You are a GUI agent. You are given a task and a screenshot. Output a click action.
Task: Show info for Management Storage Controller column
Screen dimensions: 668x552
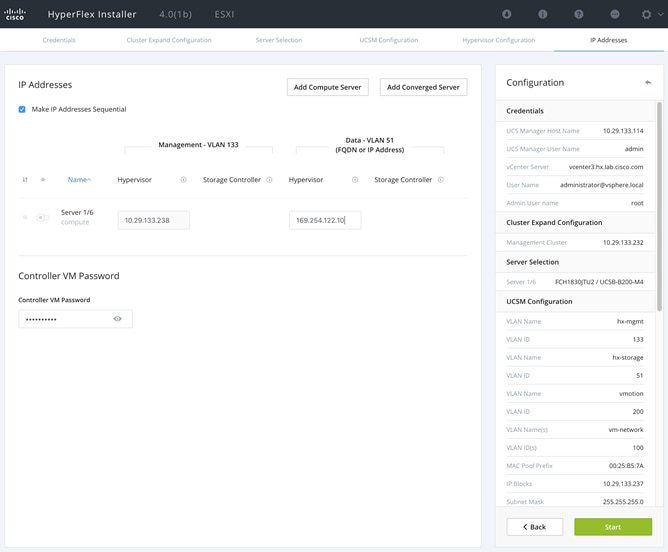269,180
